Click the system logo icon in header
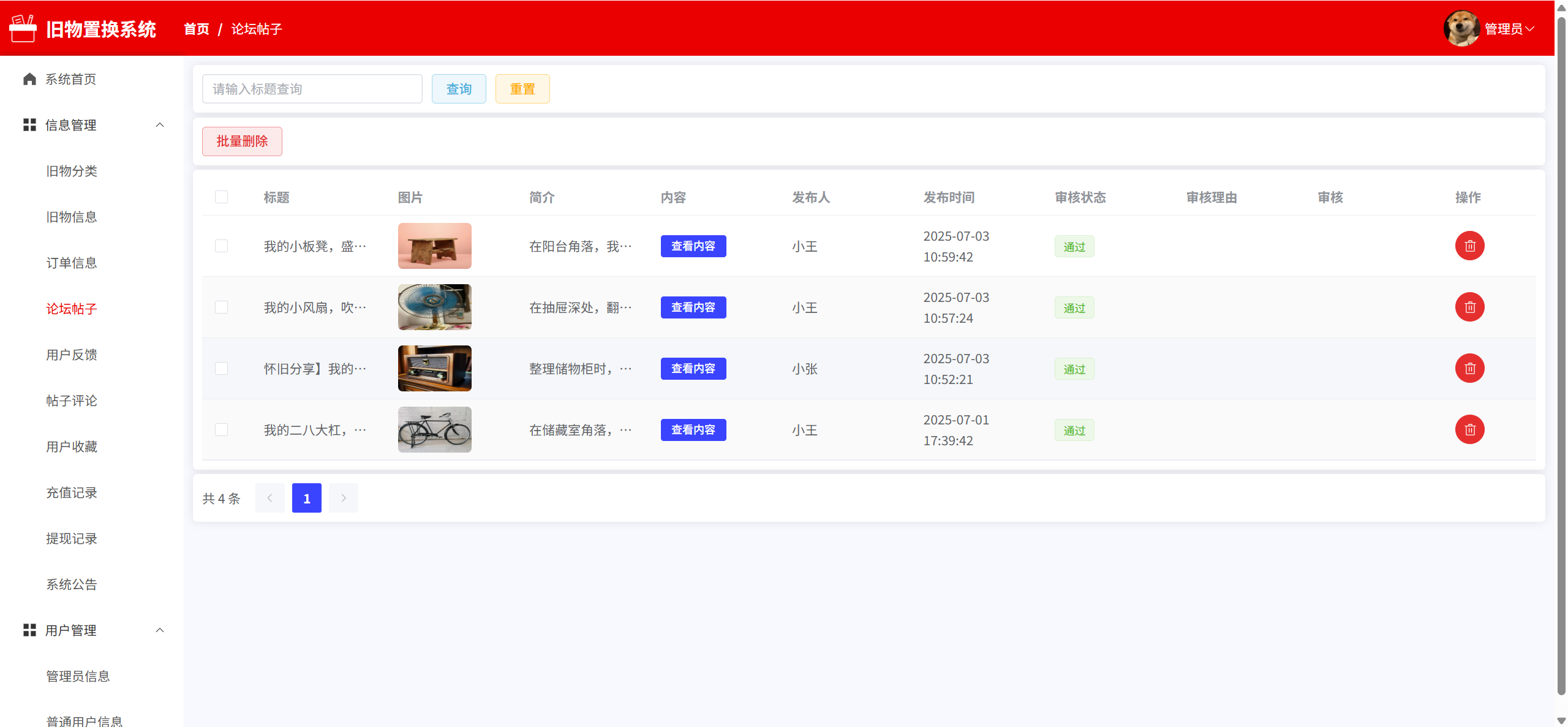Image resolution: width=1568 pixels, height=727 pixels. coord(23,29)
